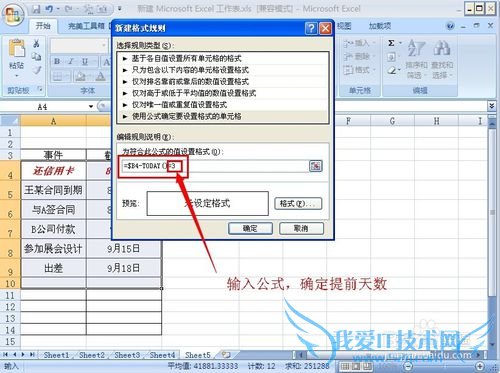Switch to the 加载项 ribbon tab
The height and width of the screenshot is (373, 500).
point(380,26)
